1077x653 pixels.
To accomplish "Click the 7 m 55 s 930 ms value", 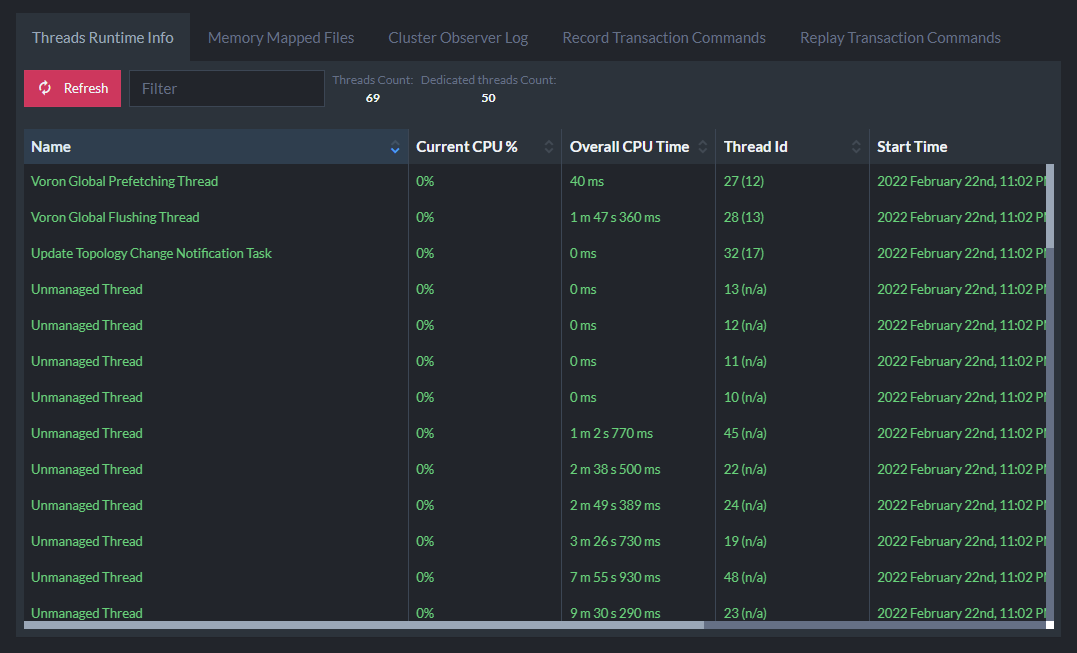I will tap(615, 577).
